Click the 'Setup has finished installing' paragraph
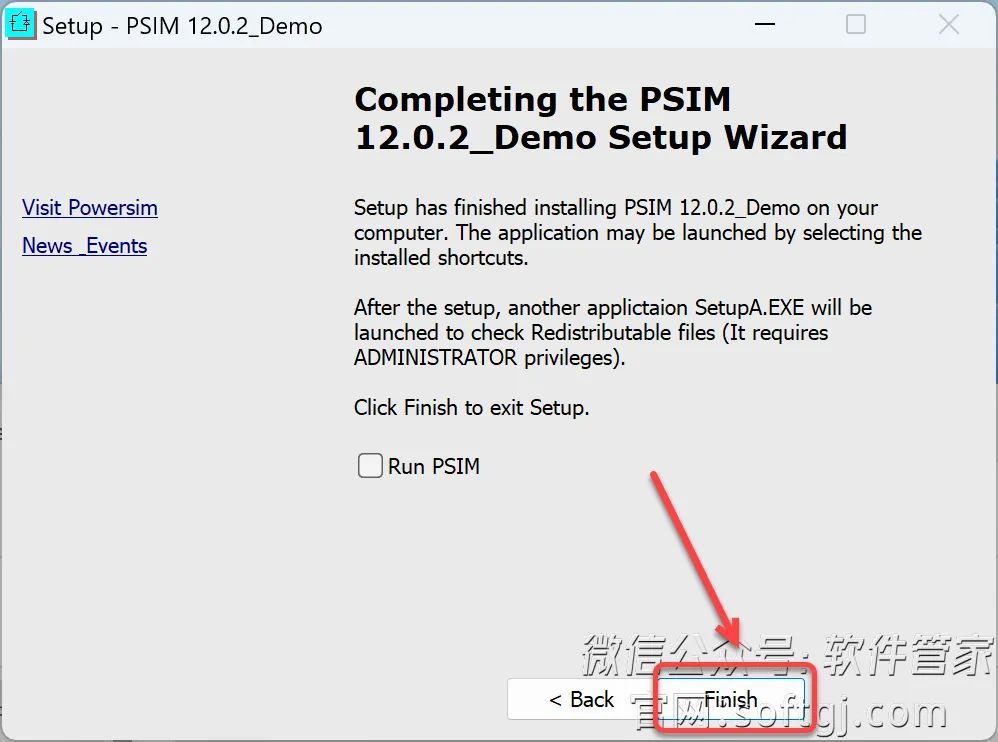Viewport: 998px width, 742px height. coord(638,233)
